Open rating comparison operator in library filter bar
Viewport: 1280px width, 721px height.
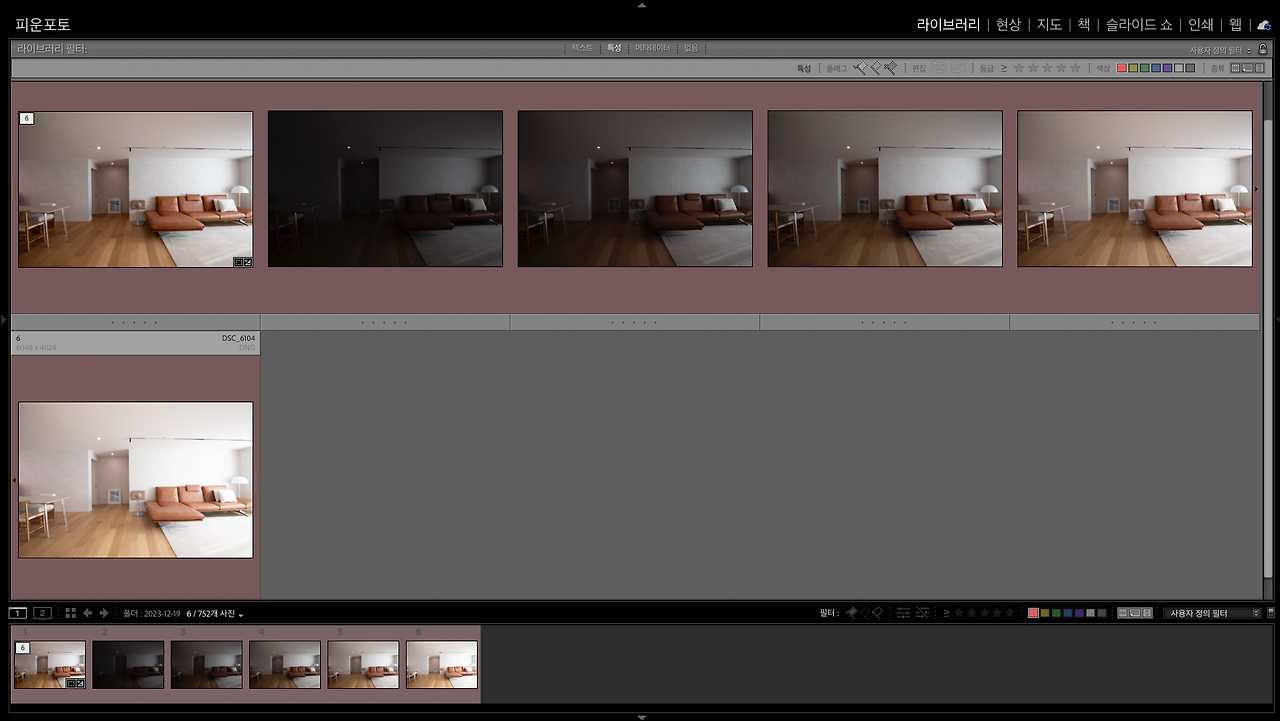click(x=1003, y=68)
